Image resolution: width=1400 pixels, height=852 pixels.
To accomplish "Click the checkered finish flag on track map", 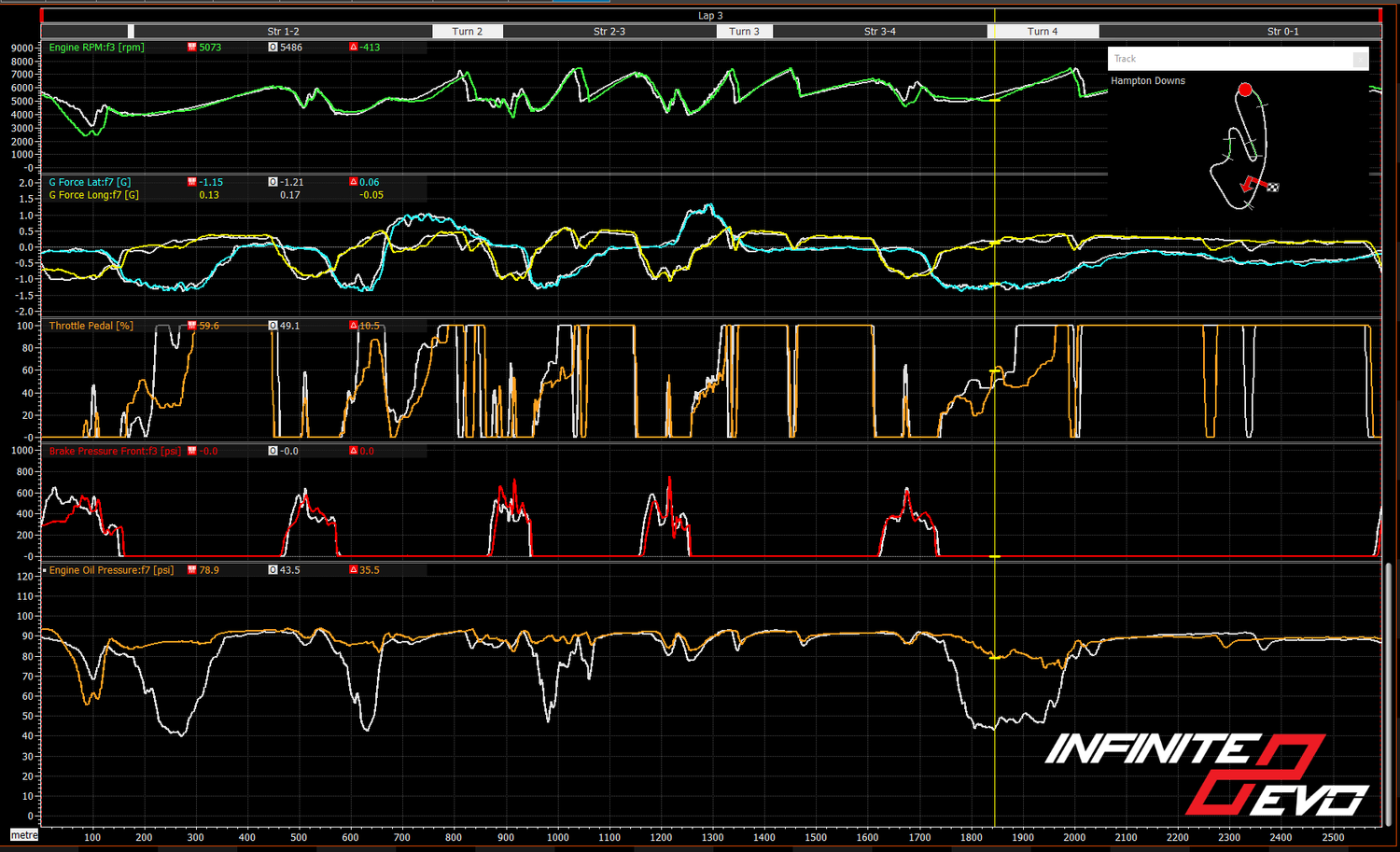I will (x=1273, y=188).
